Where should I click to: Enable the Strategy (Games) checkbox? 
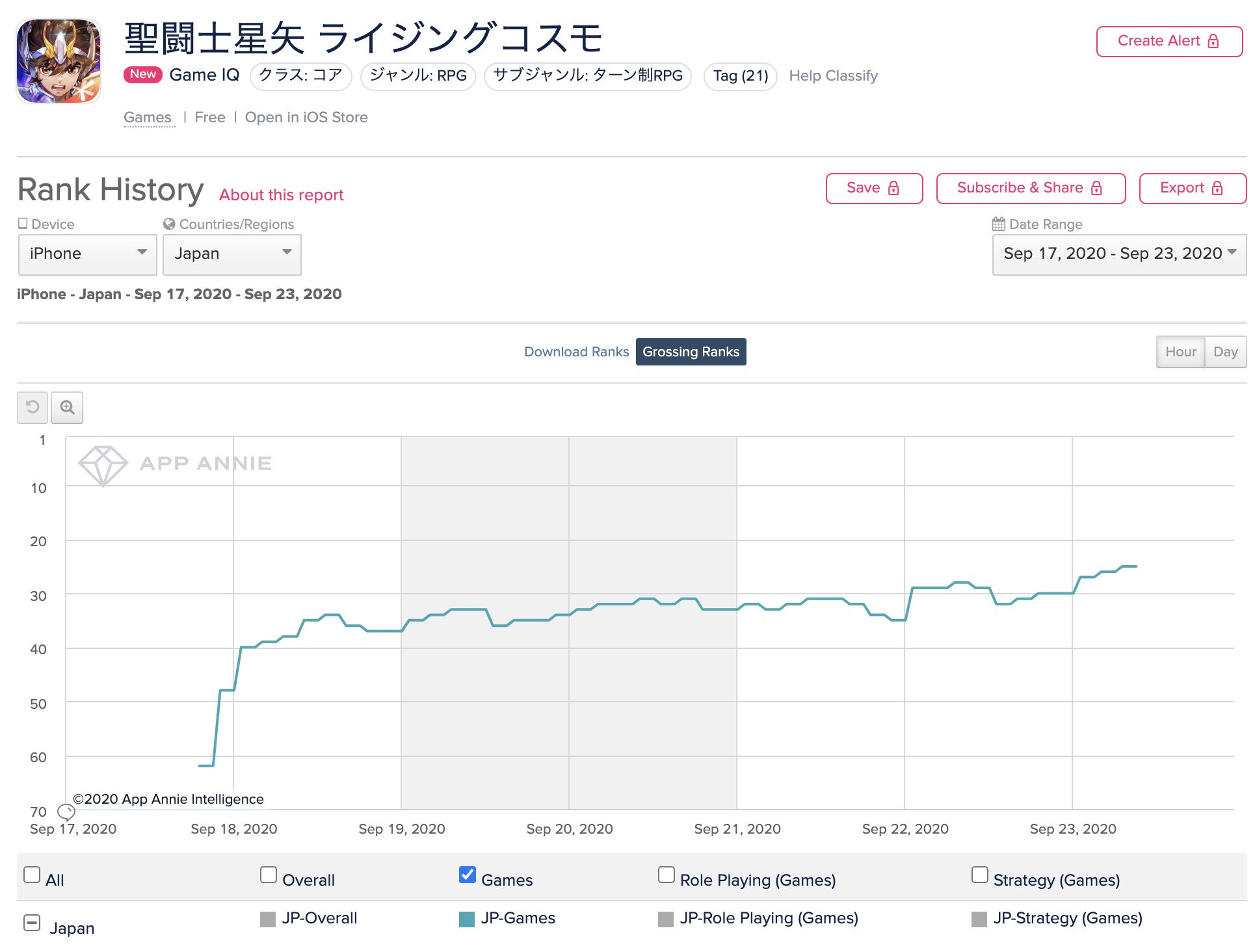pos(980,875)
